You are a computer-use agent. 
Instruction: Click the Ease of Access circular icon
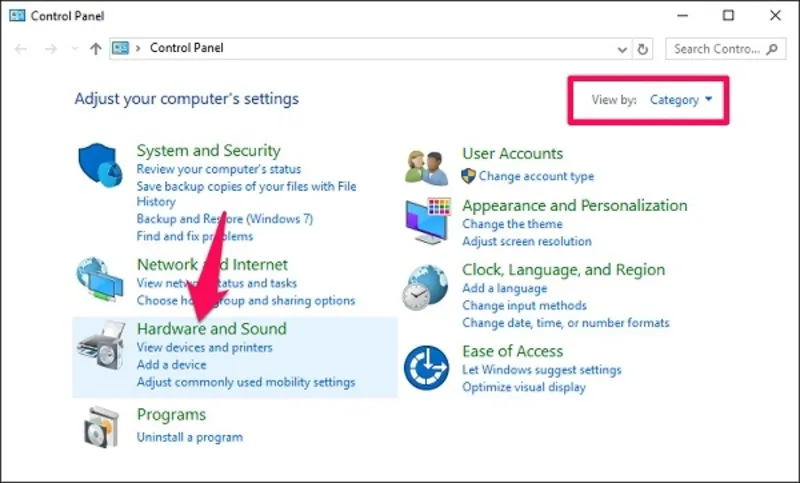click(427, 367)
